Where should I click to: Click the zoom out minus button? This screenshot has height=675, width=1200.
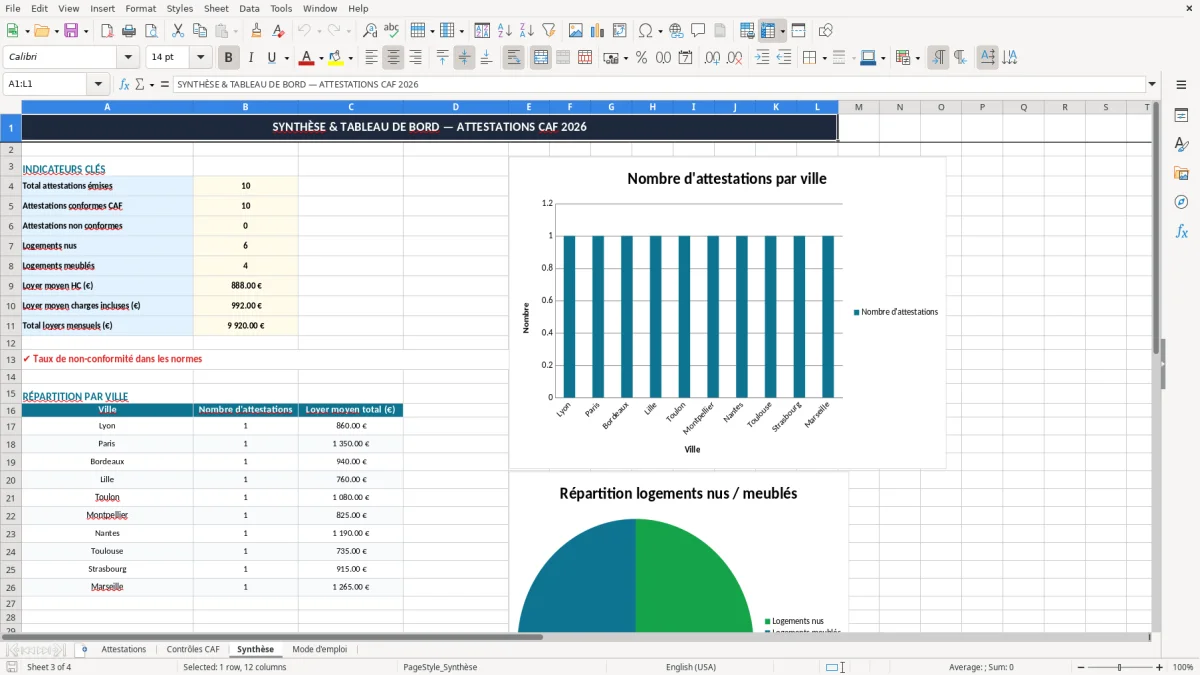pos(1079,667)
